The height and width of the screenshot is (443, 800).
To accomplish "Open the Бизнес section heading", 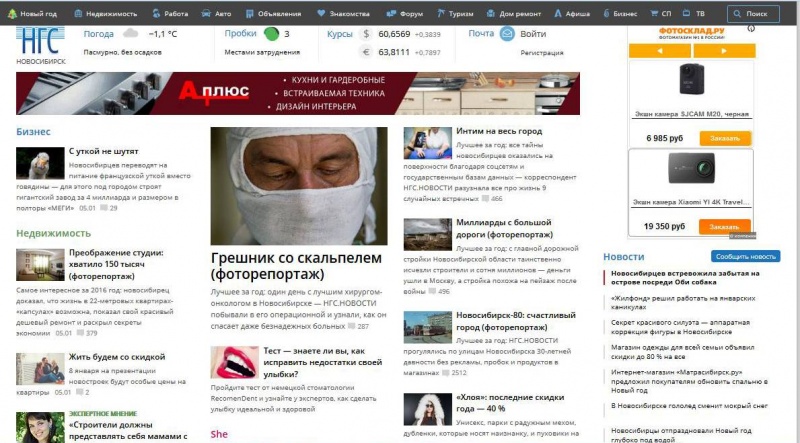I will coord(33,132).
